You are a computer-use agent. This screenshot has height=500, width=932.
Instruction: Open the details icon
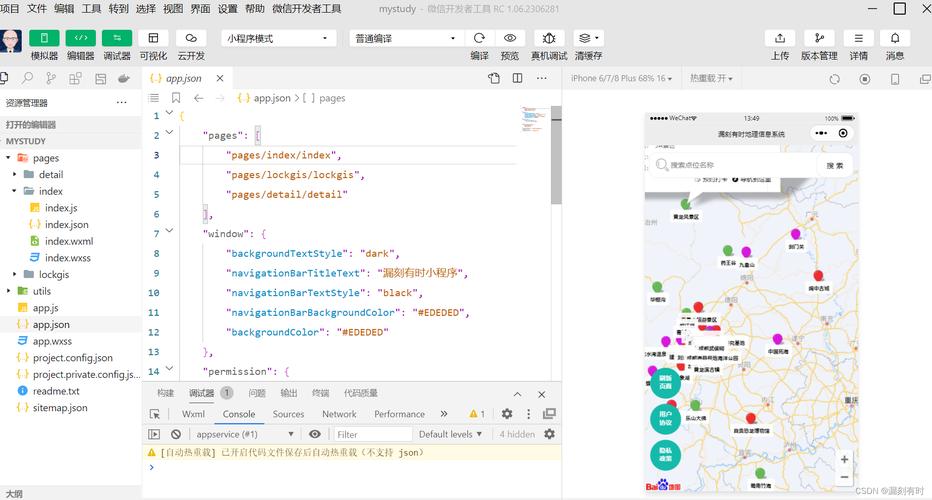click(858, 38)
